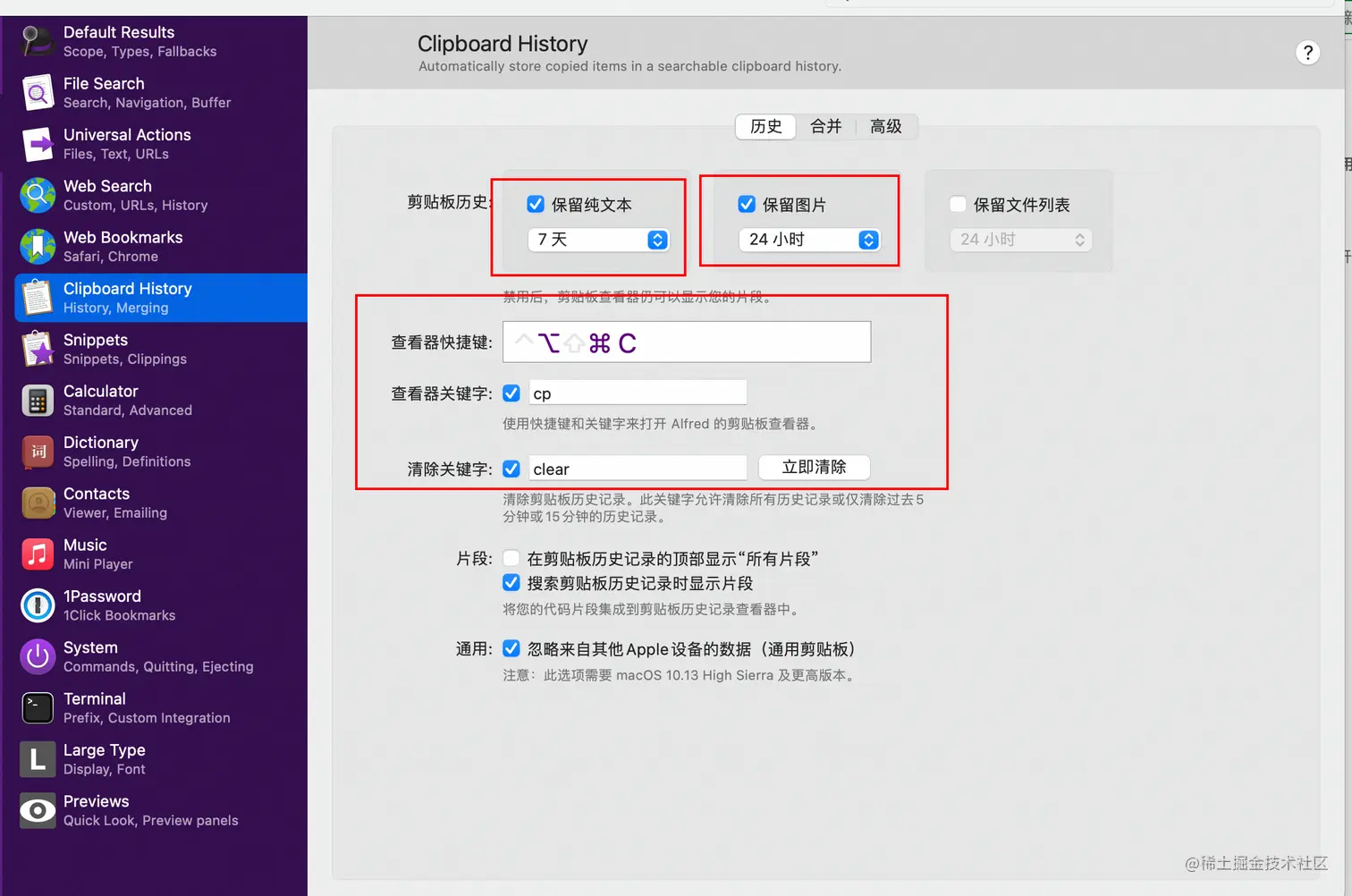1352x896 pixels.
Task: Click the viewer keyword field containing cp
Action: tap(638, 393)
